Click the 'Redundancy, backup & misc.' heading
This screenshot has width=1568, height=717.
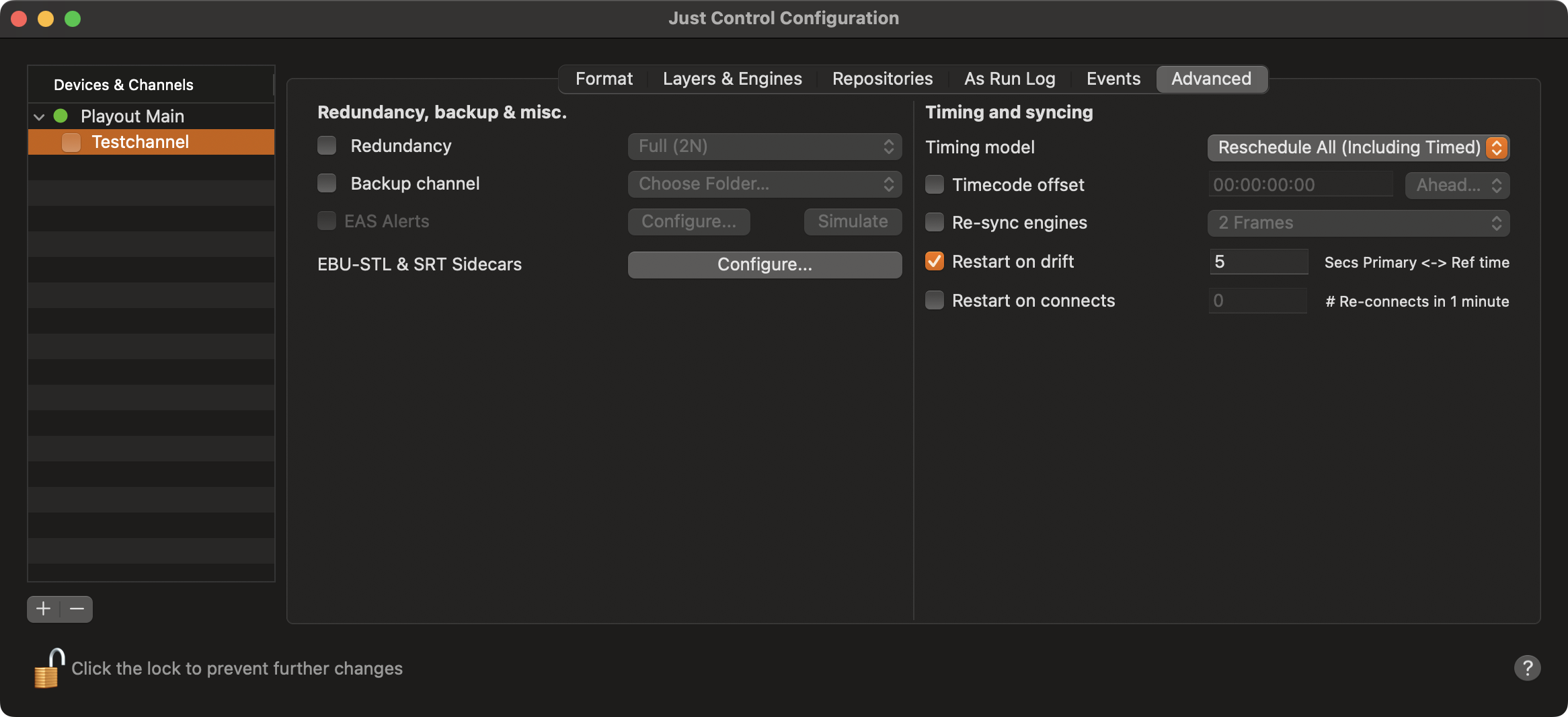pyautogui.click(x=442, y=112)
